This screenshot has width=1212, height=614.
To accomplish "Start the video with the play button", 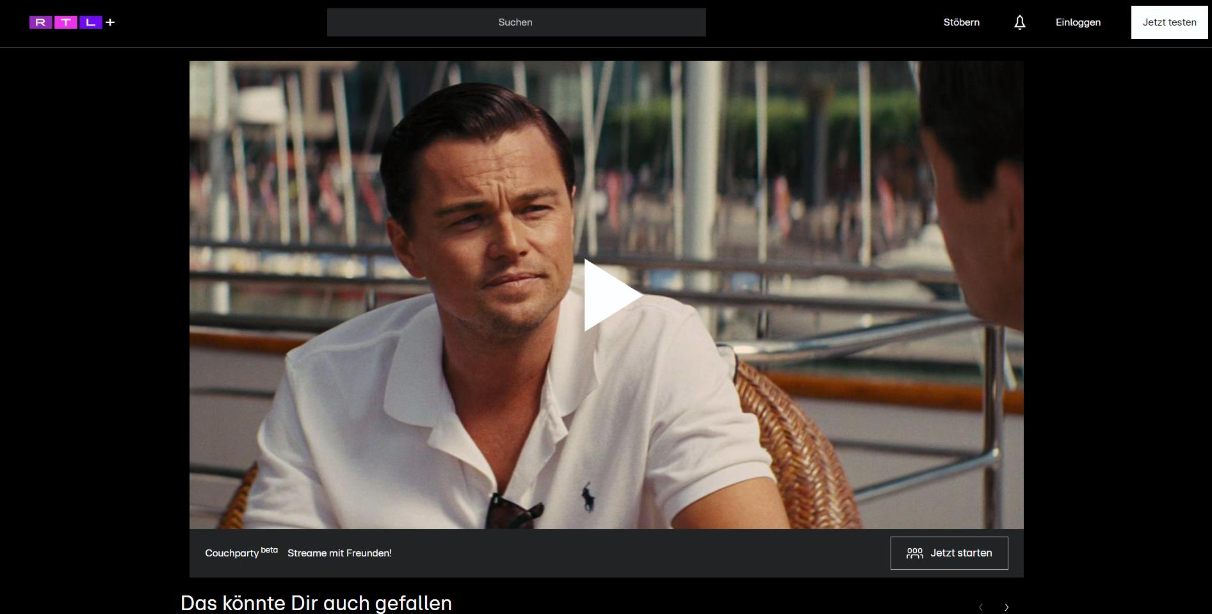I will click(x=611, y=295).
